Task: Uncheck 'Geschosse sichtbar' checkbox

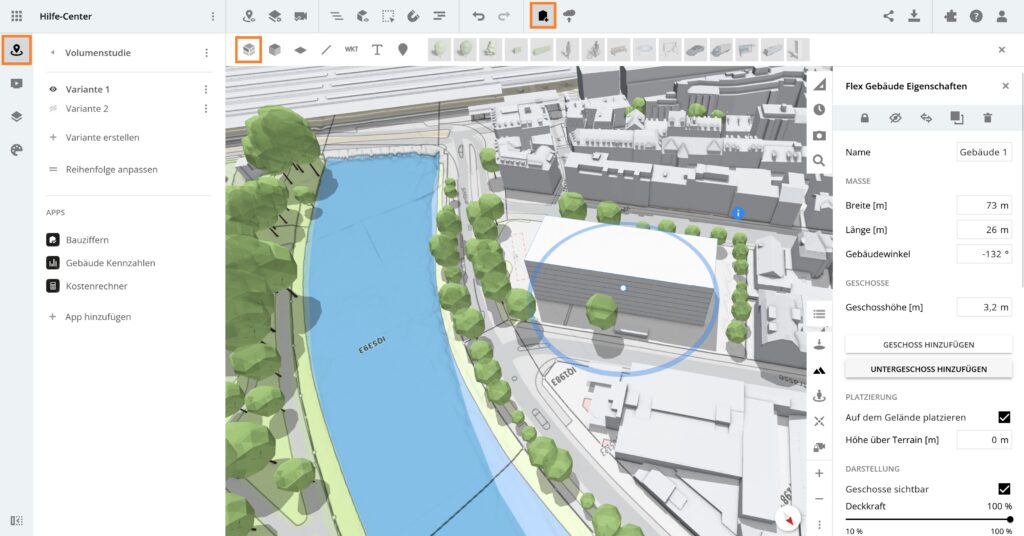Action: pyautogui.click(x=1004, y=489)
